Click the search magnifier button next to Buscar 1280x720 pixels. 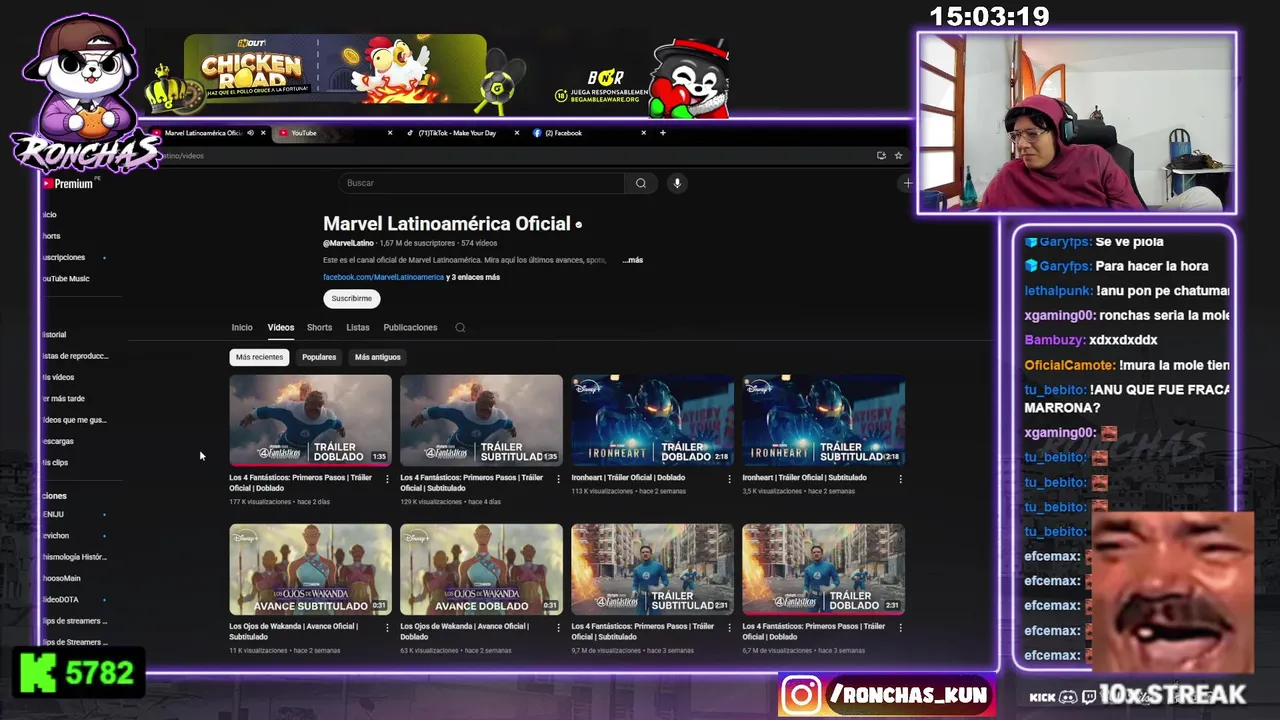click(x=641, y=183)
